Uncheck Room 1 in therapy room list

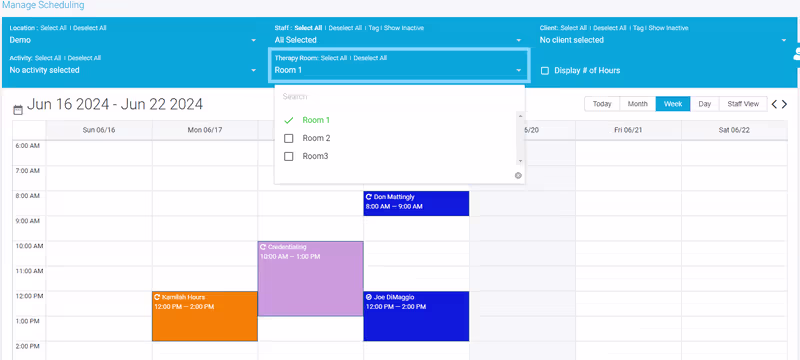[x=289, y=120]
